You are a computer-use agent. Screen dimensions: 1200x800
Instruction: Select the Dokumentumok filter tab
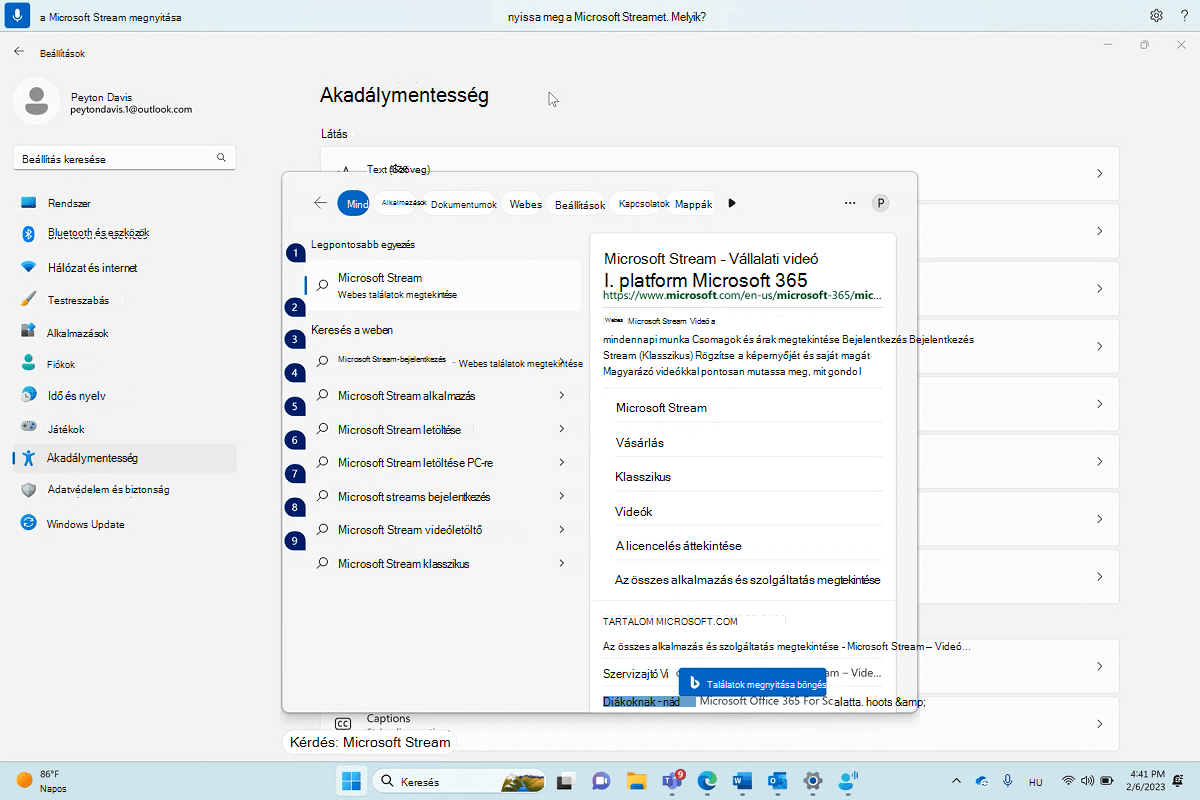[x=463, y=204]
